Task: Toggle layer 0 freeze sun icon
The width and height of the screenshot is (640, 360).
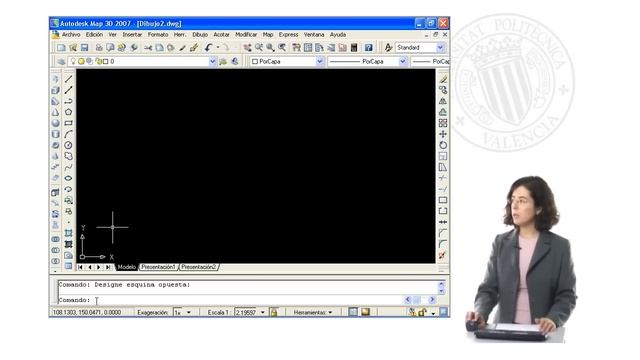Action: 81,61
